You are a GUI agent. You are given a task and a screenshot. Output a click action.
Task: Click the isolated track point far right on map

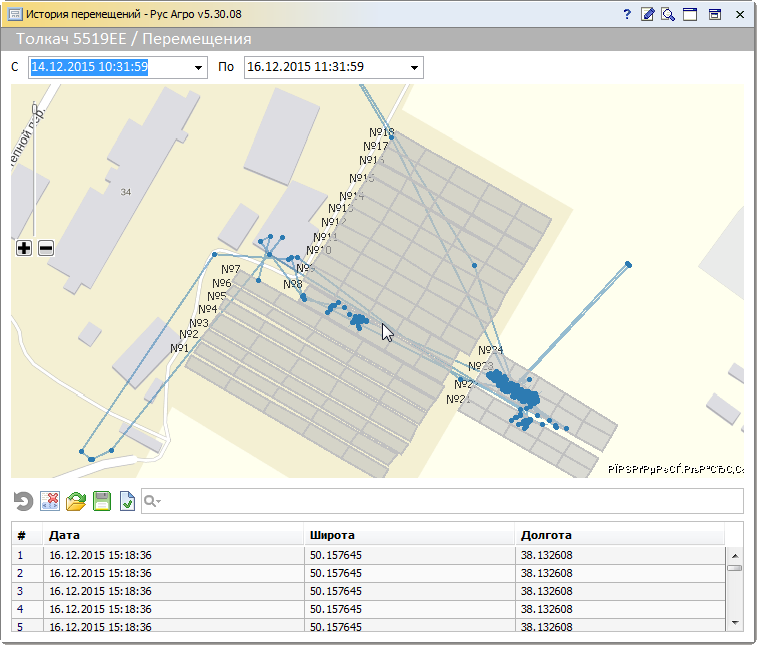(628, 264)
